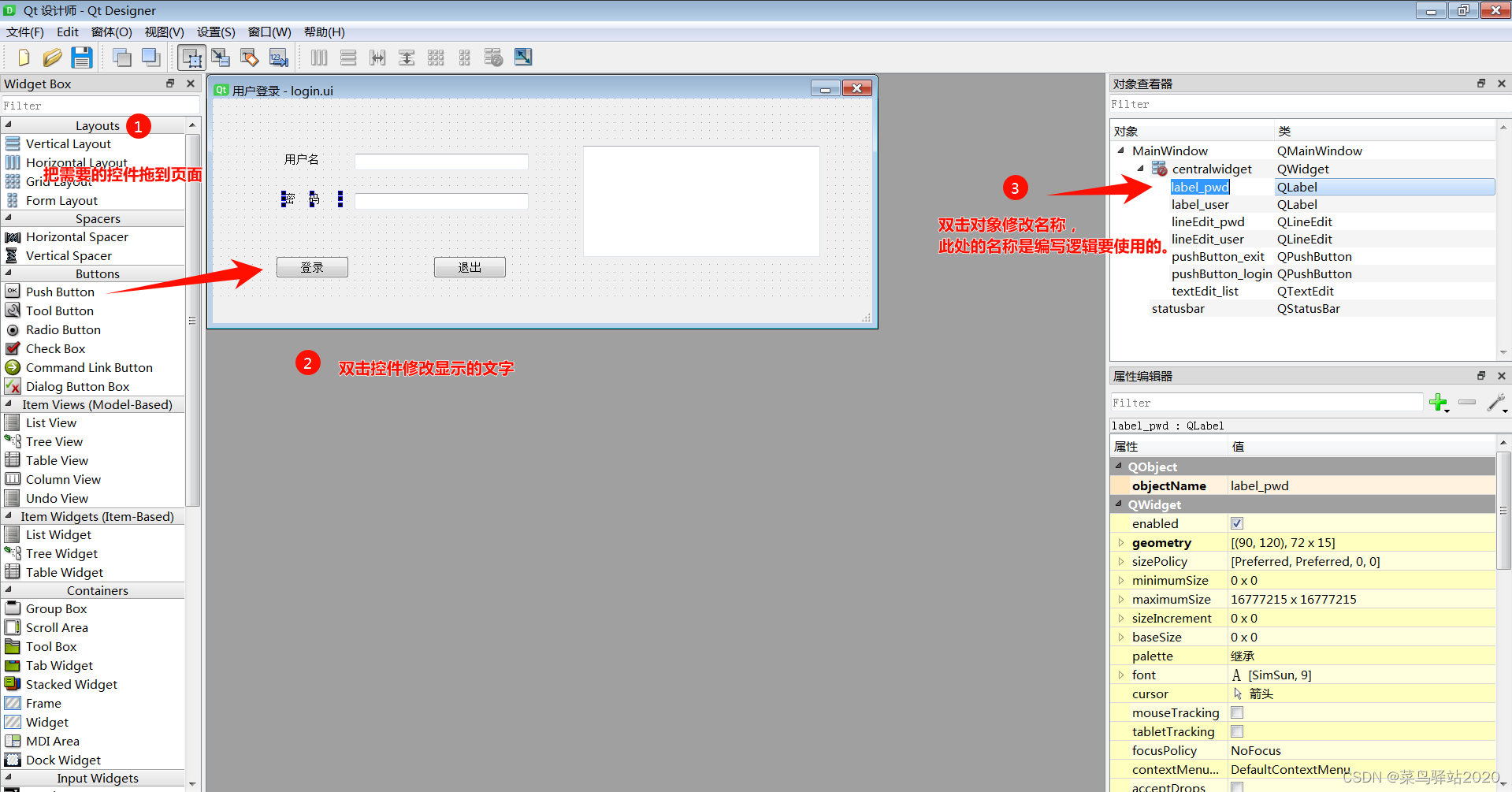1512x792 pixels.
Task: Switch to Edit Tab Order mode icon
Action: point(278,58)
